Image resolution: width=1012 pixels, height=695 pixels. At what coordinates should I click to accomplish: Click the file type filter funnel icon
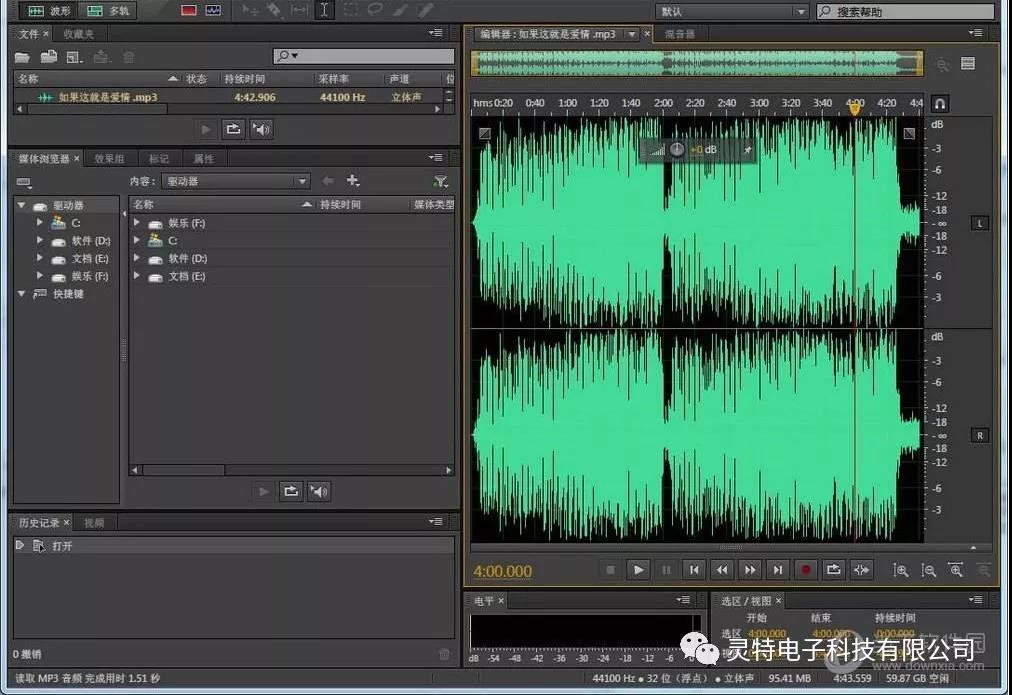pos(441,181)
